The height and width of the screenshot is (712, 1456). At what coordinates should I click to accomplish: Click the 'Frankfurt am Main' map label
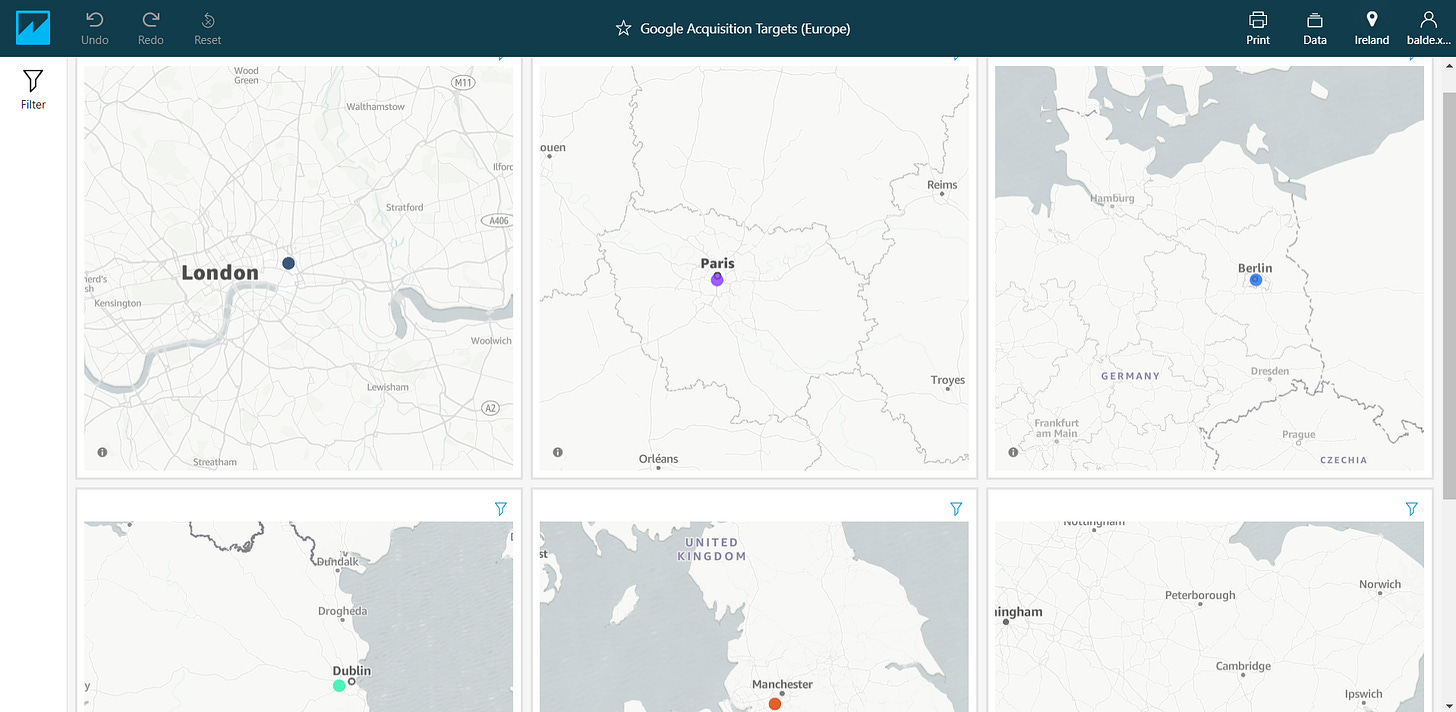click(x=1056, y=428)
